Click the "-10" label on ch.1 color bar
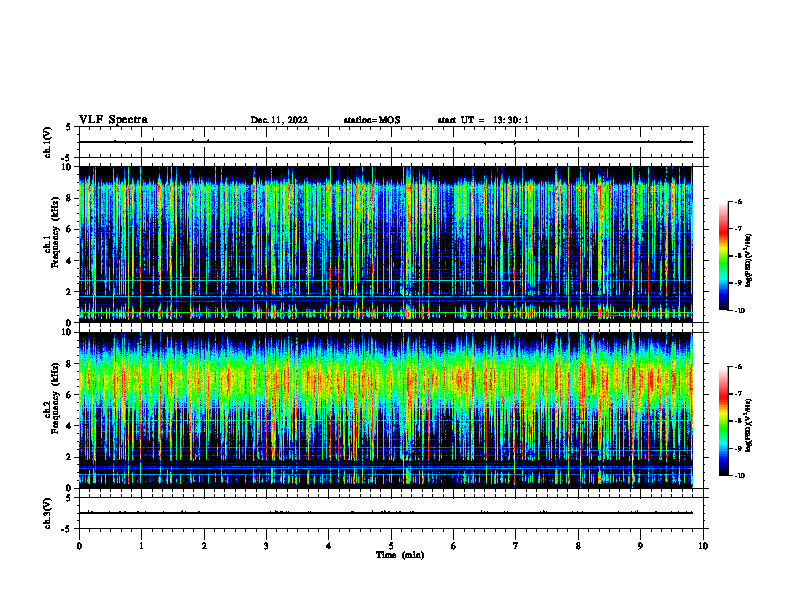Screen dimensions: 792x612 pos(739,311)
